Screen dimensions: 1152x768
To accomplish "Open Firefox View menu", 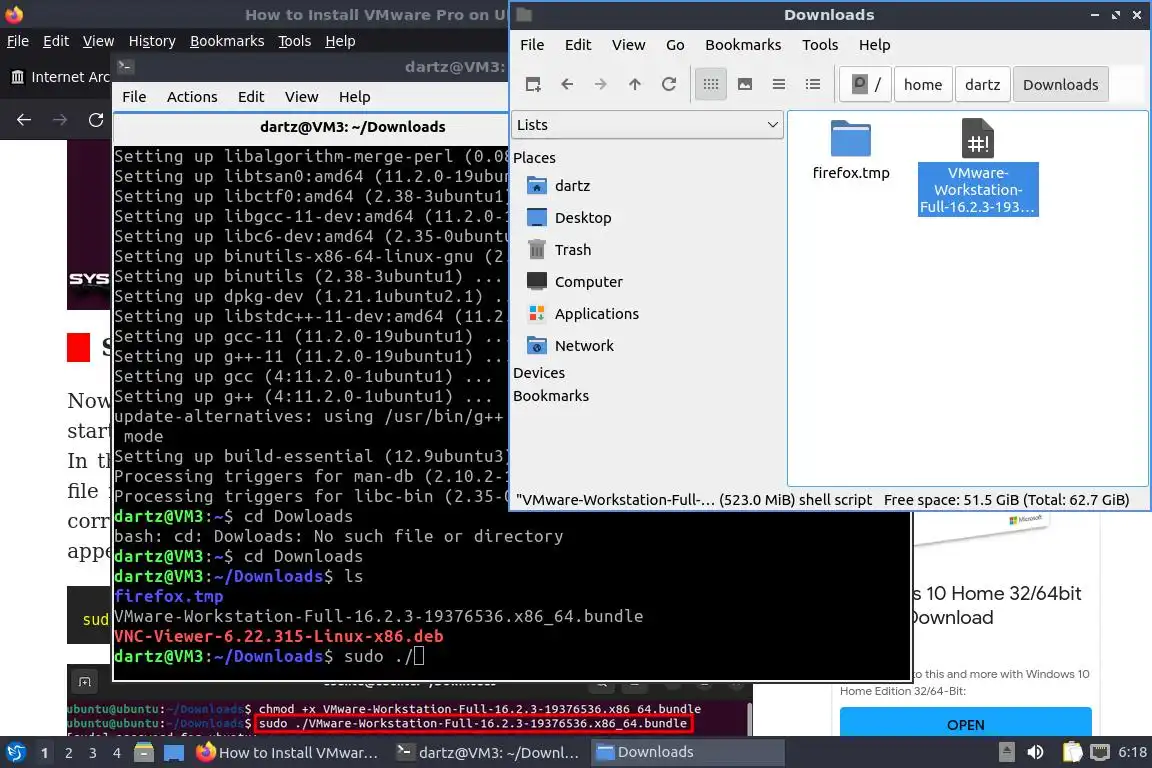I will tap(98, 41).
